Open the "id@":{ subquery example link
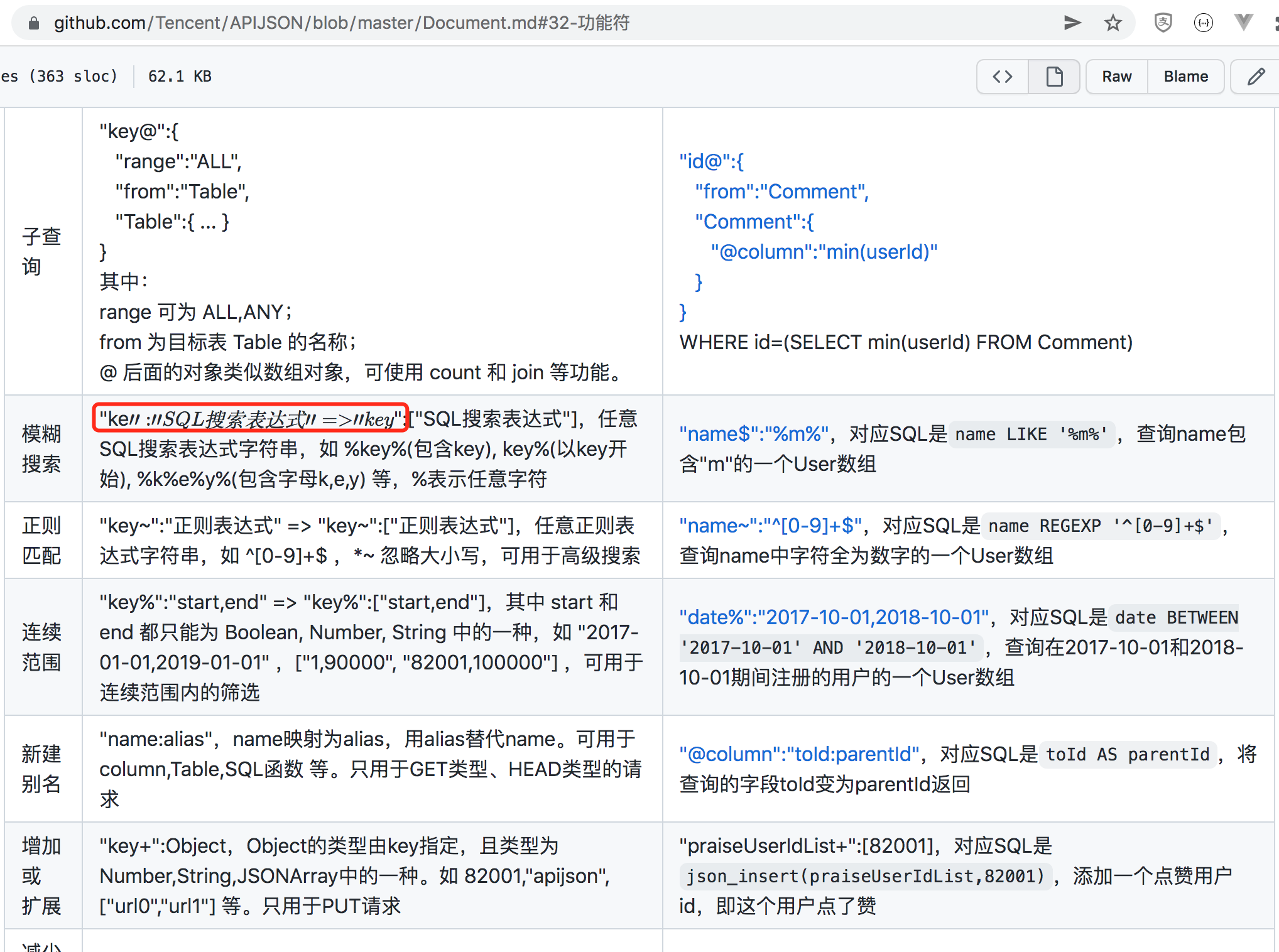Screen dimensions: 1279x952 [x=711, y=161]
